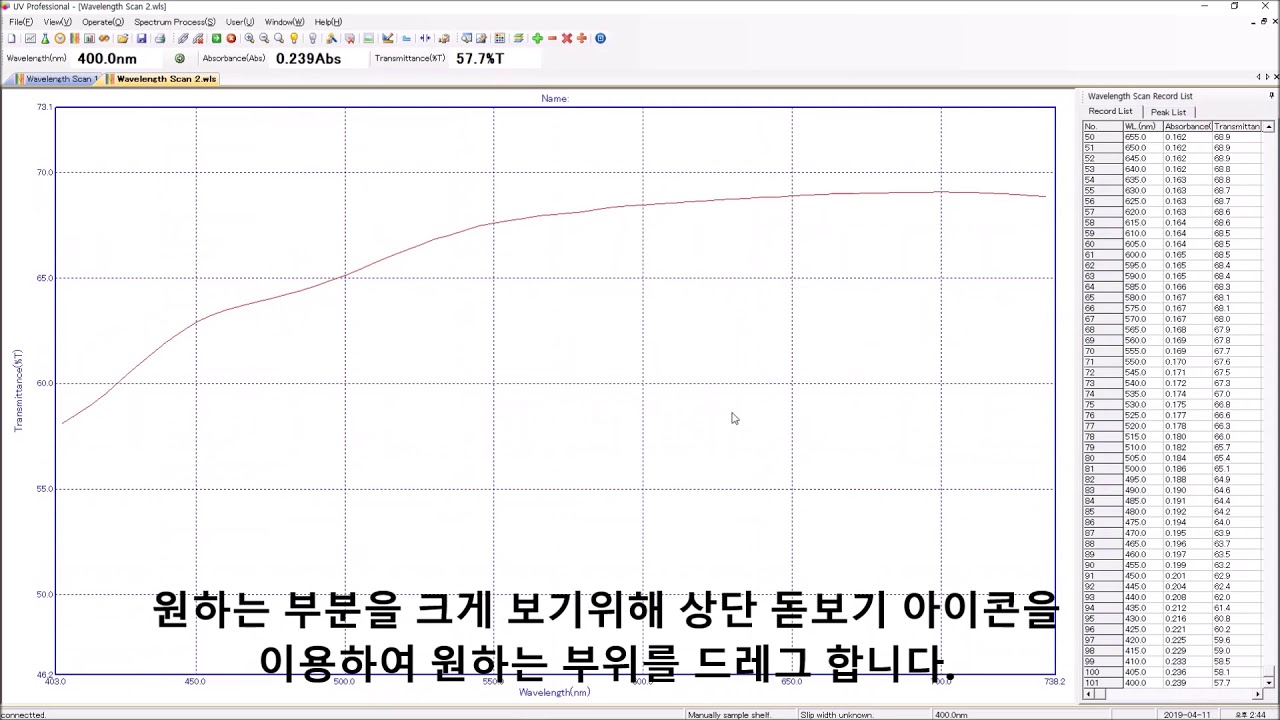Stop scan with red stop icon

coord(231,38)
